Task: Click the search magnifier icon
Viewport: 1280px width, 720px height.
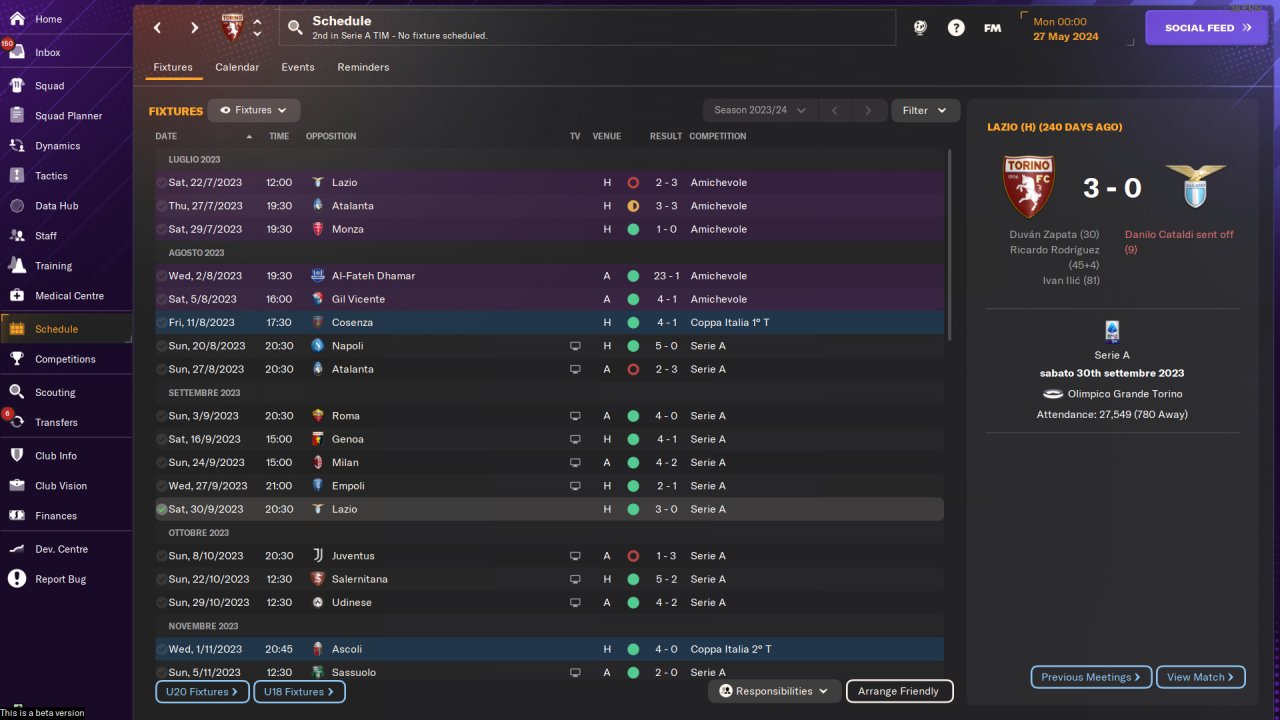Action: point(295,28)
